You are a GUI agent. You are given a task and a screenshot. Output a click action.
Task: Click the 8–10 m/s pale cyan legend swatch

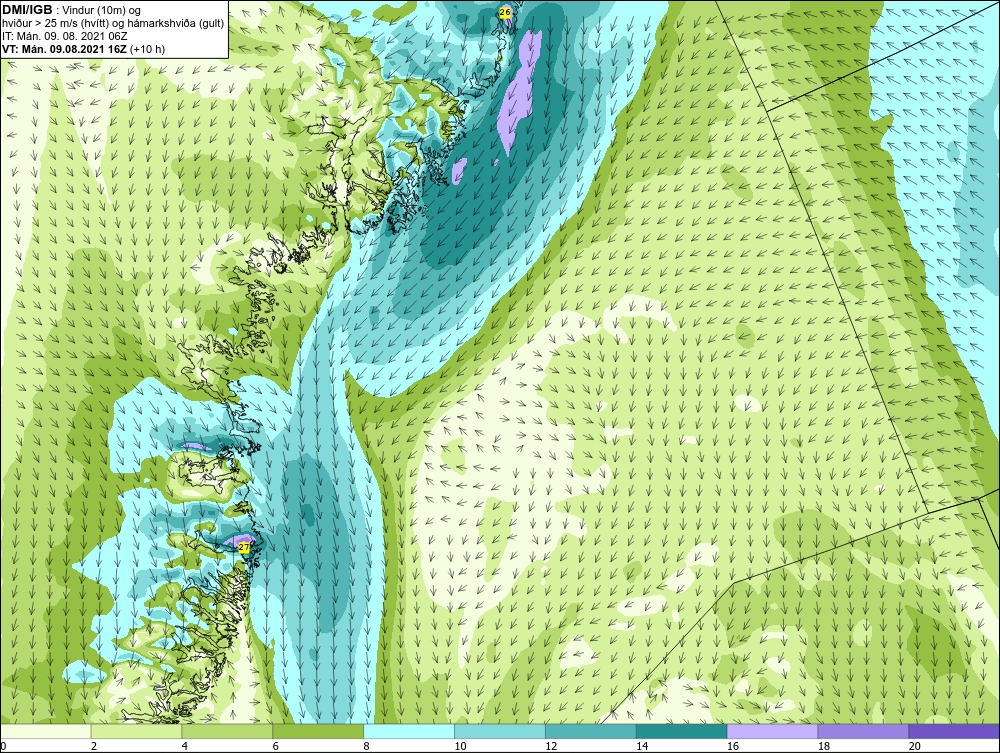(x=409, y=731)
